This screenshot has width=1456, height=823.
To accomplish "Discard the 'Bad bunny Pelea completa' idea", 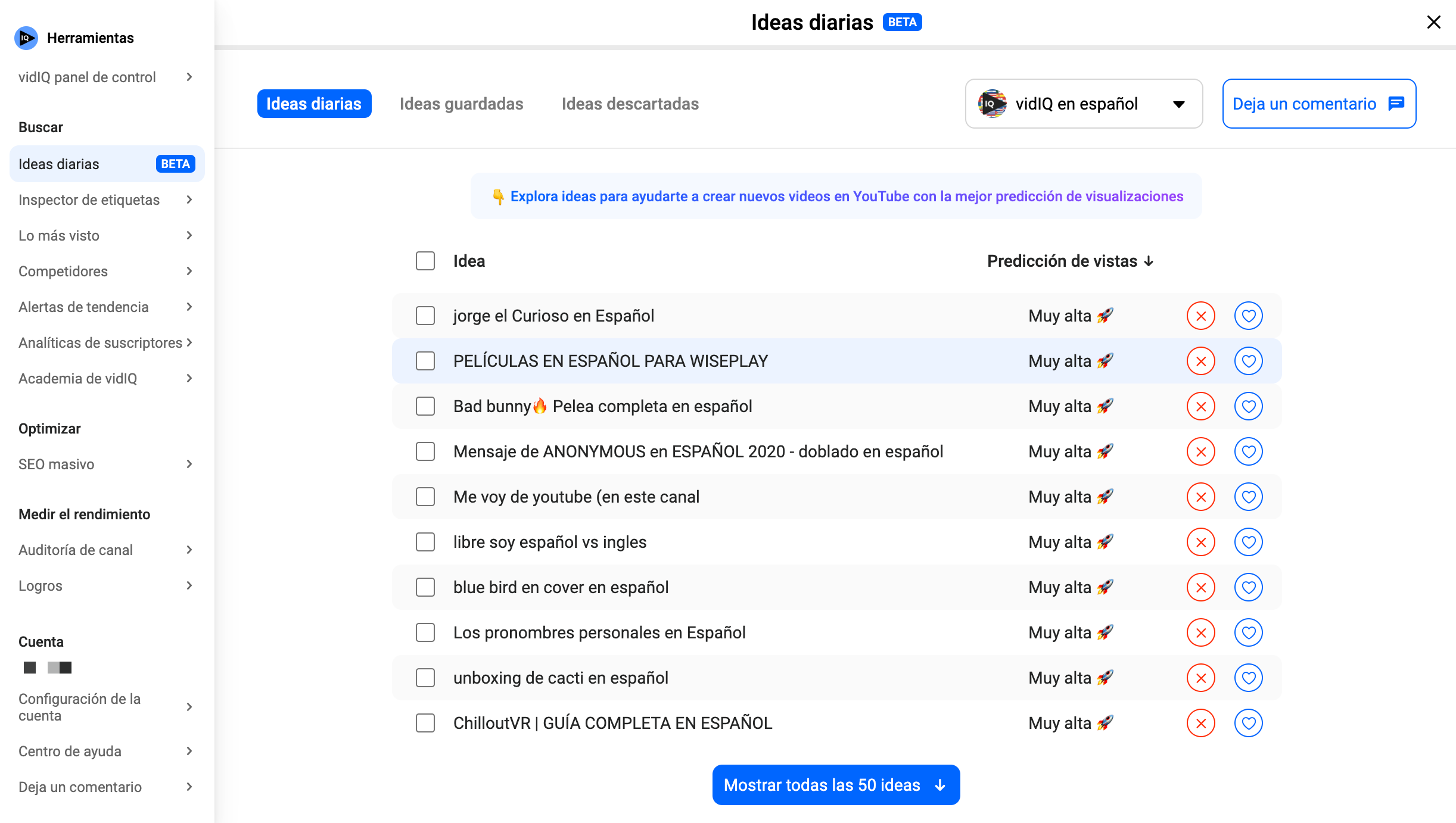I will click(1200, 406).
